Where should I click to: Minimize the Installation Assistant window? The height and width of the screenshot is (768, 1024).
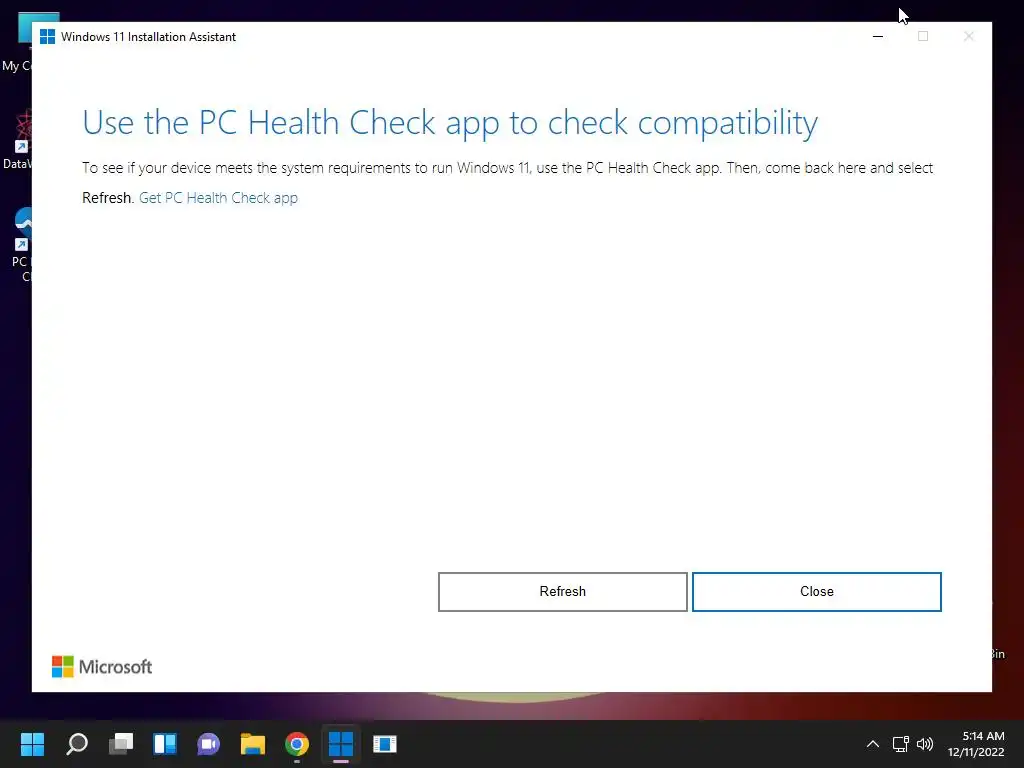[878, 37]
